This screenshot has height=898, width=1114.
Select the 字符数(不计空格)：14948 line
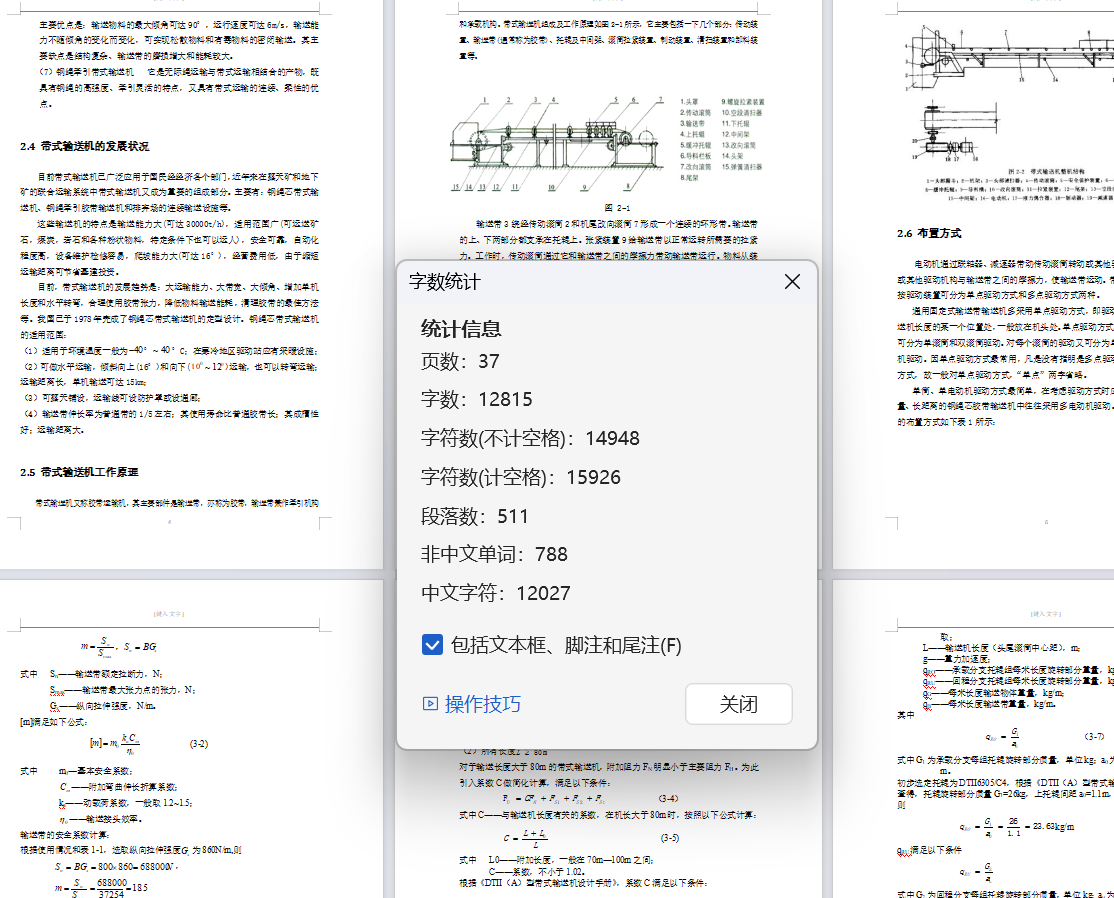click(x=530, y=438)
